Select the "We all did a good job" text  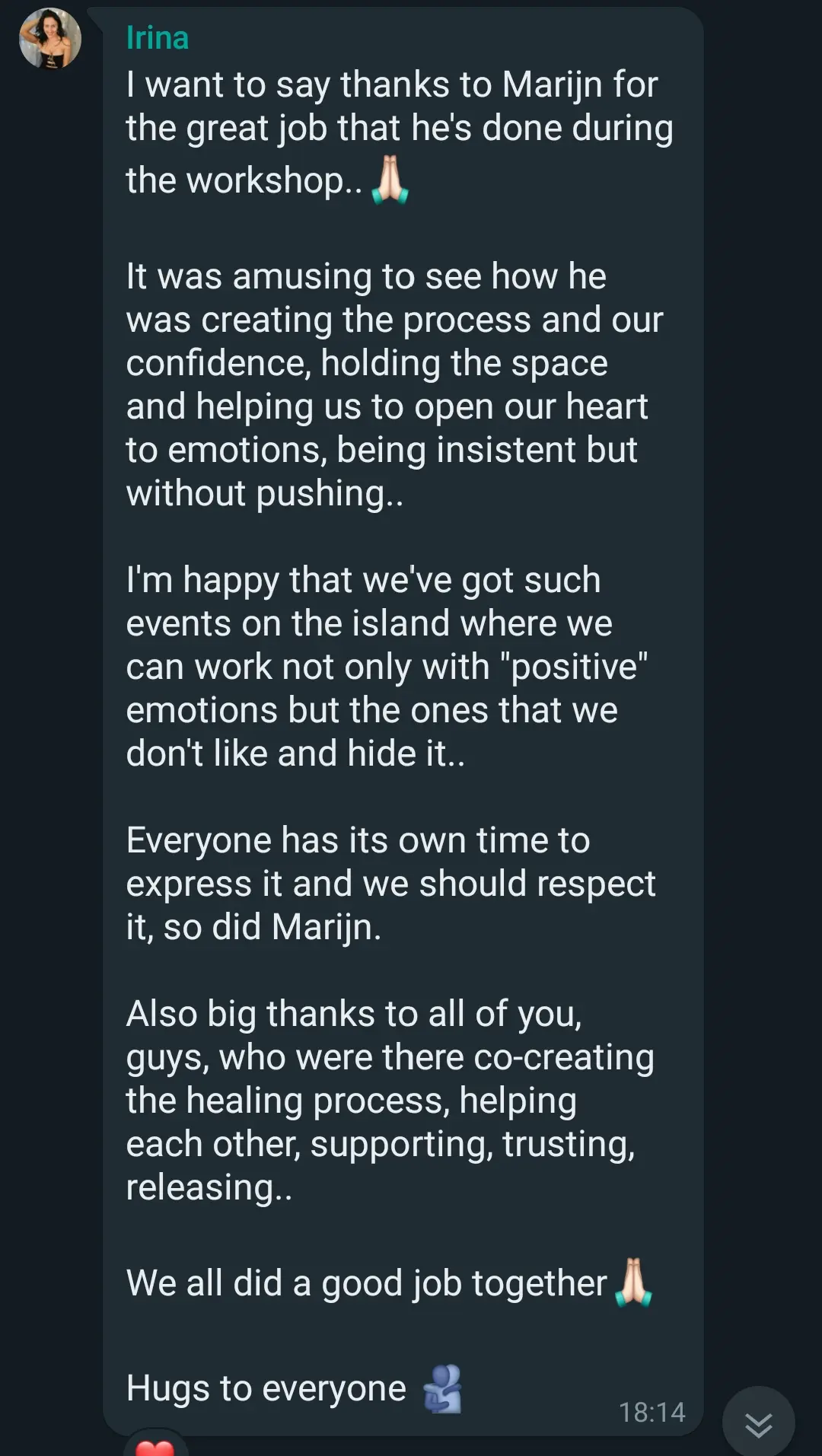pyautogui.click(x=366, y=1283)
